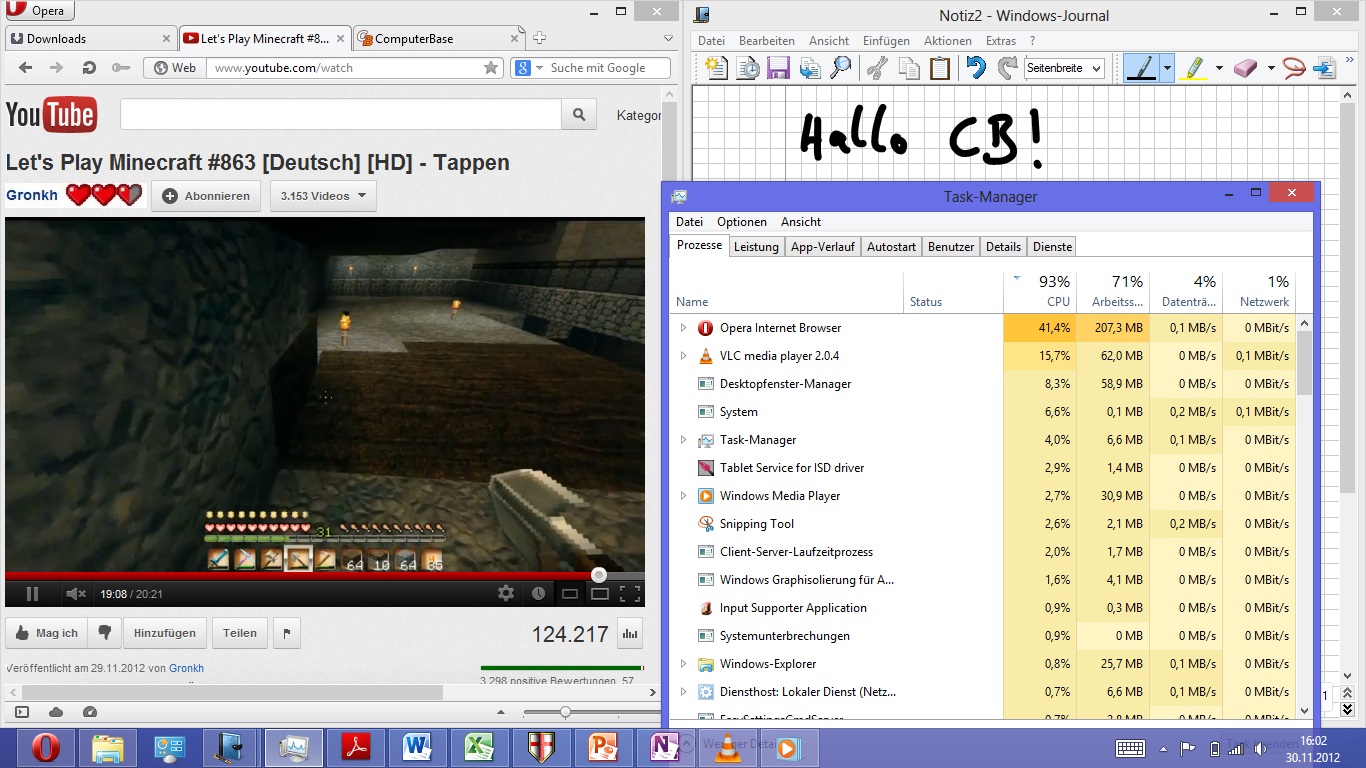The height and width of the screenshot is (768, 1366).
Task: Select the yellow Highlighter tool
Action: [x=1193, y=68]
